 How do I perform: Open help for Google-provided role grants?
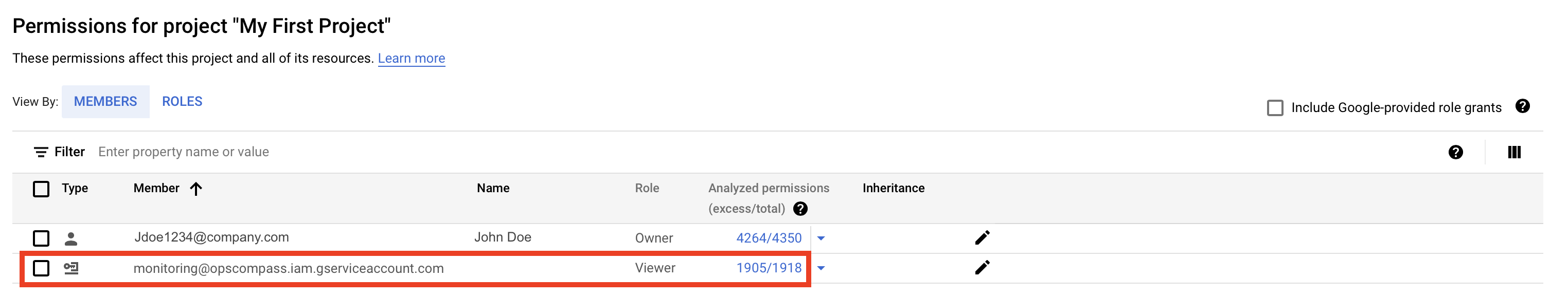(x=1522, y=106)
